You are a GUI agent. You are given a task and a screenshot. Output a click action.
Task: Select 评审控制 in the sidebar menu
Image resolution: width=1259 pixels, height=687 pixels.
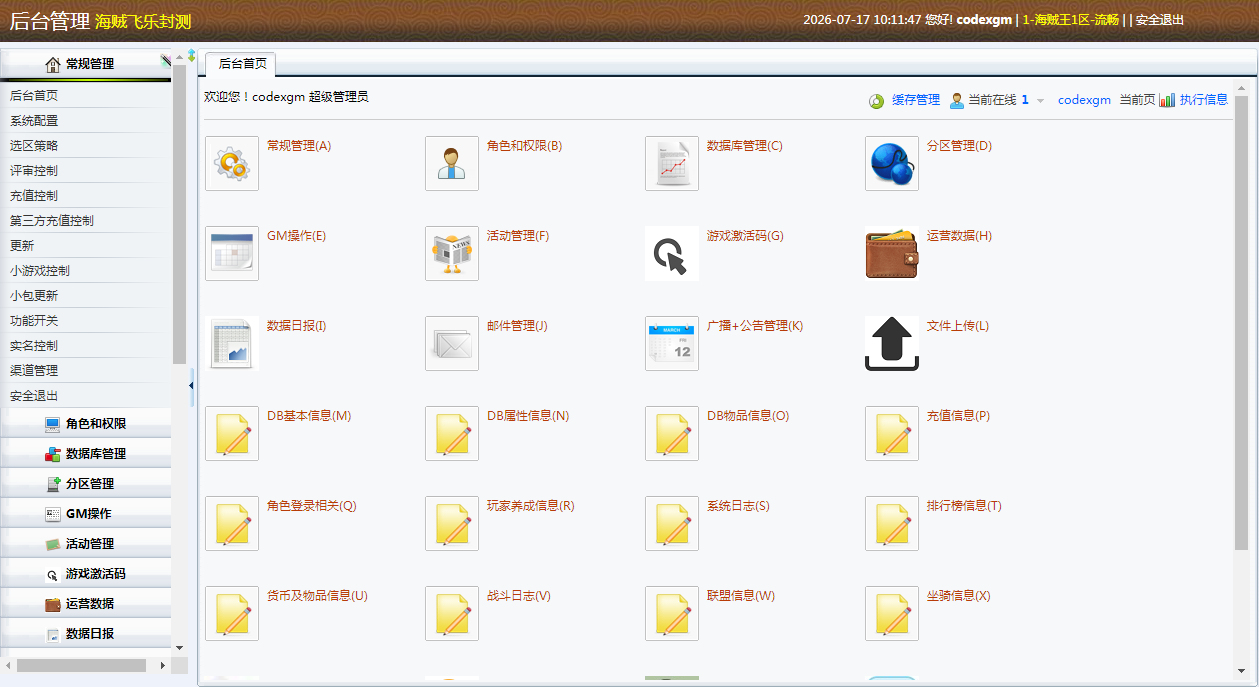coord(34,170)
